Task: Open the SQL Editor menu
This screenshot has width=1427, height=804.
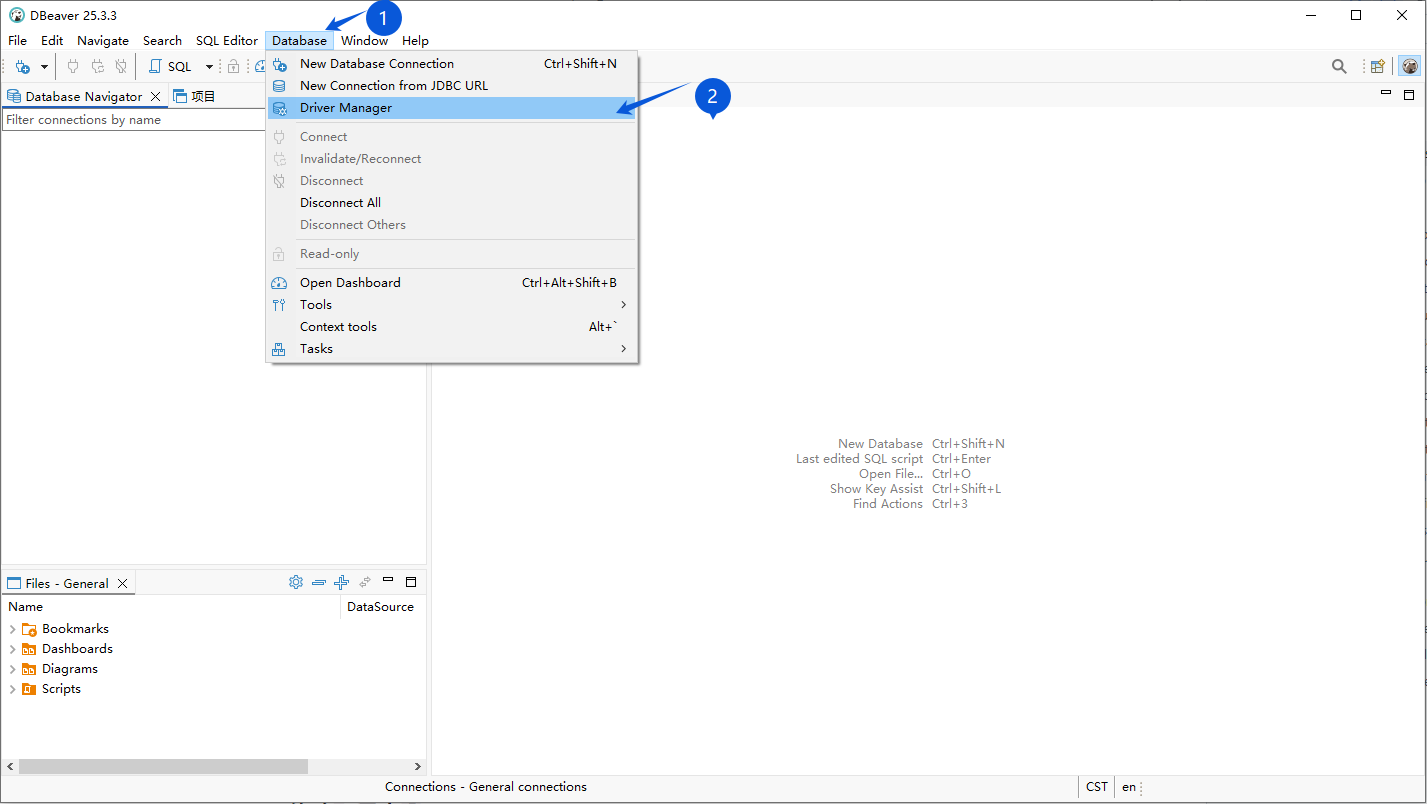Action: coord(227,41)
